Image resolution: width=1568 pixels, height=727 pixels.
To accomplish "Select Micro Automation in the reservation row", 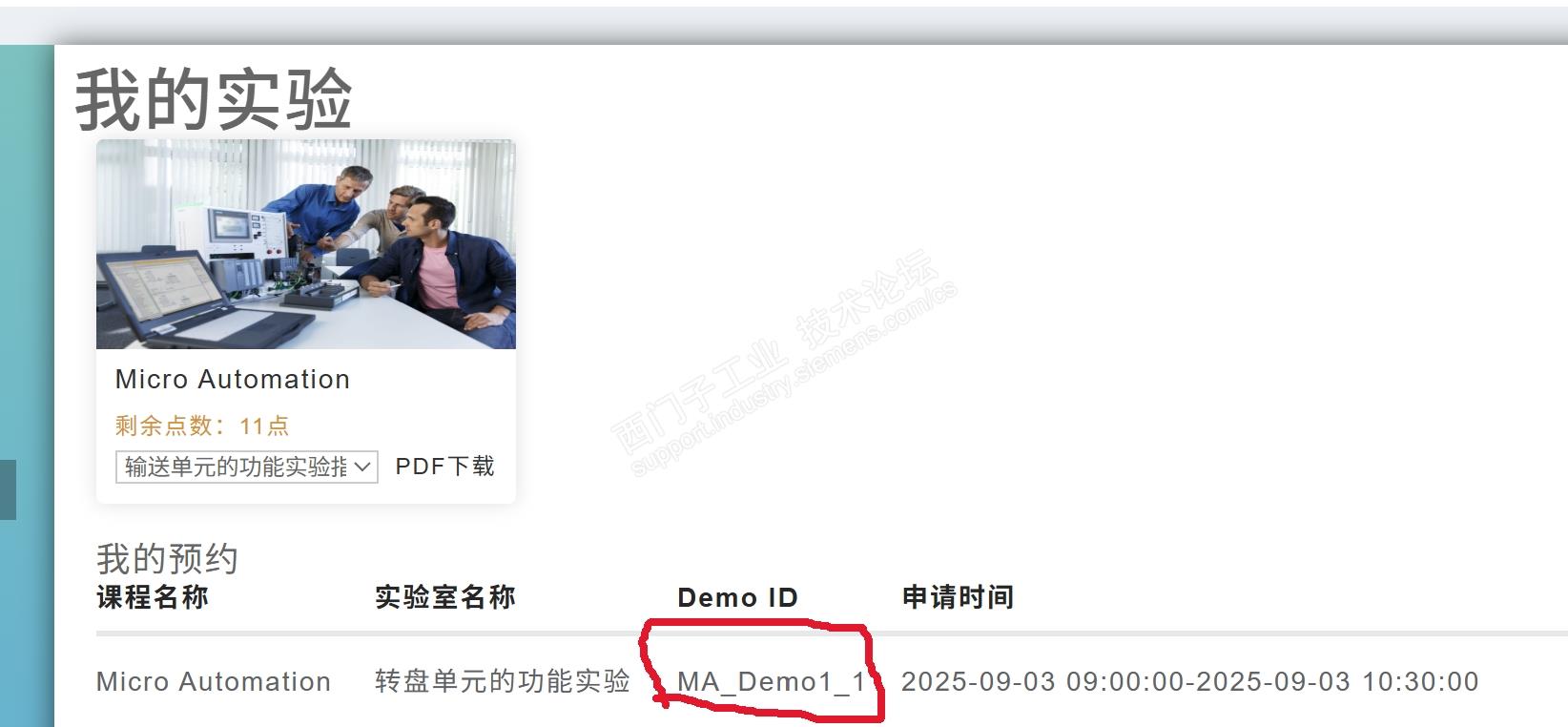I will tap(214, 681).
